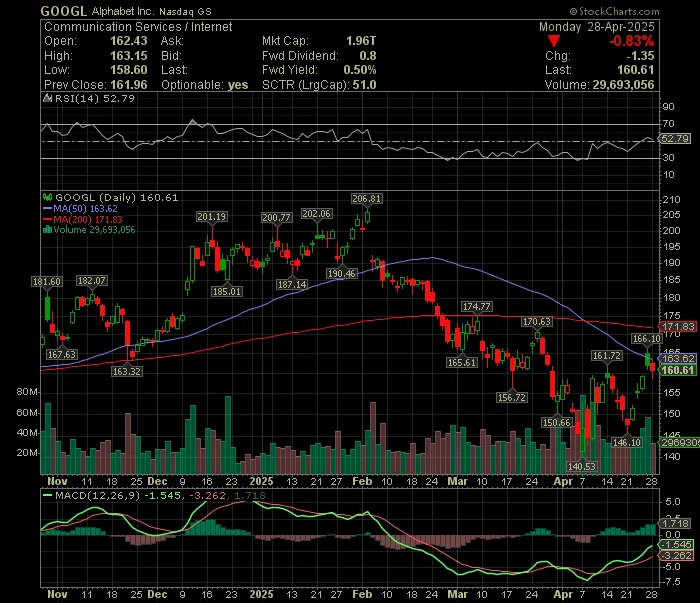Click the Nasdaq GS exchange label

[185, 12]
